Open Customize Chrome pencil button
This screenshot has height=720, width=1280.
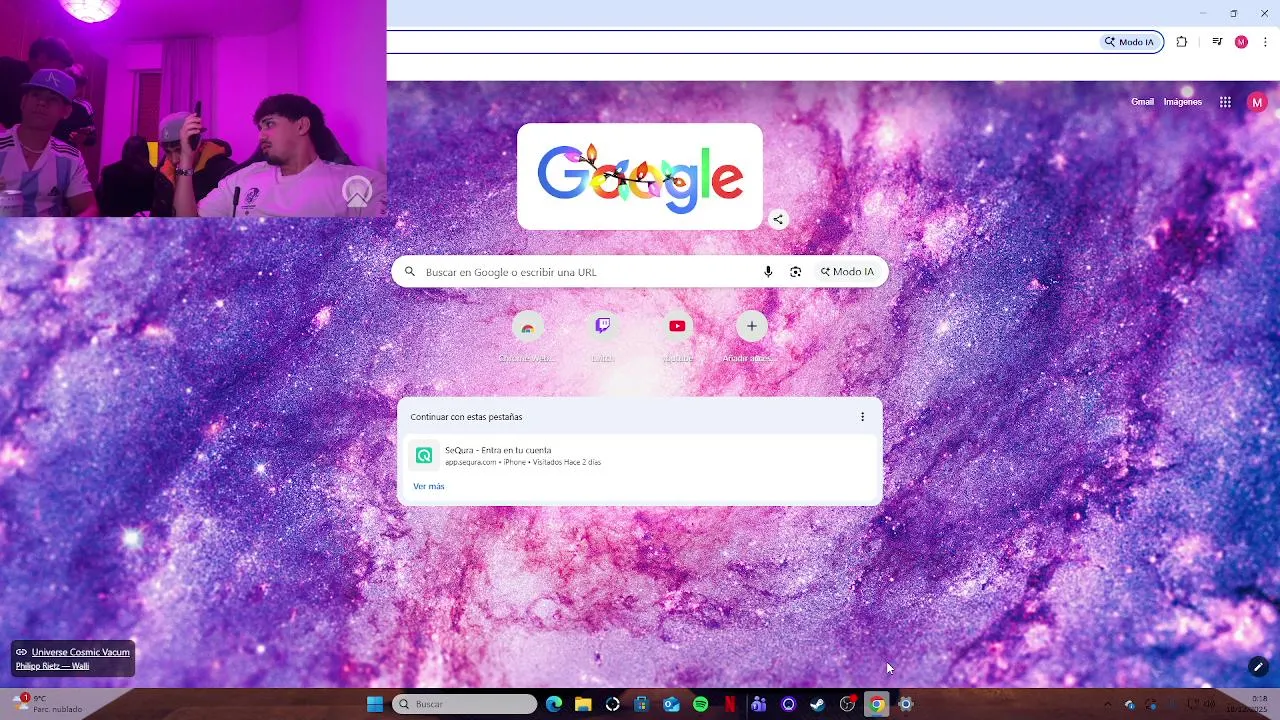click(x=1258, y=667)
